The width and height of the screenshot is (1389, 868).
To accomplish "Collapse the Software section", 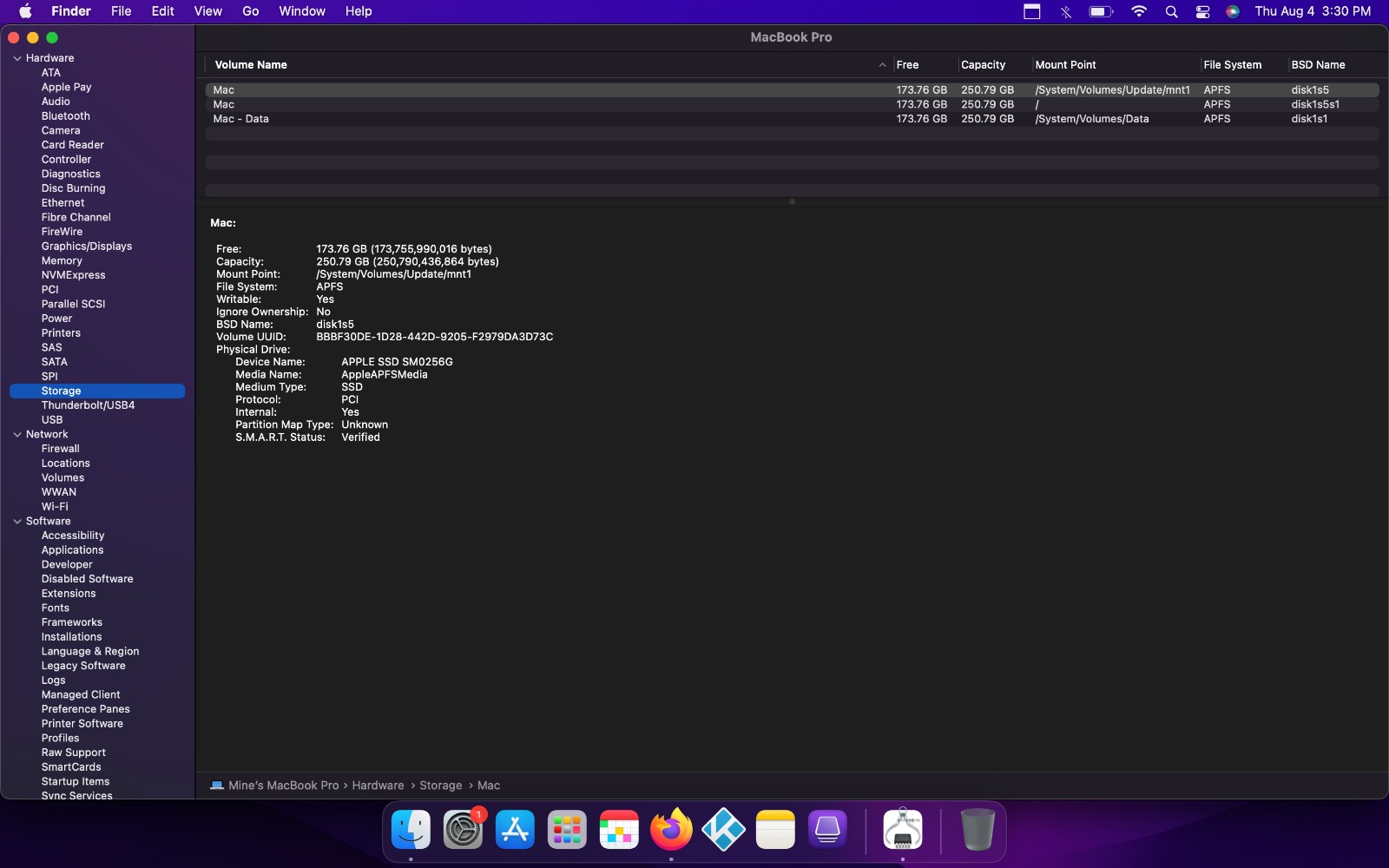I will pos(17,521).
